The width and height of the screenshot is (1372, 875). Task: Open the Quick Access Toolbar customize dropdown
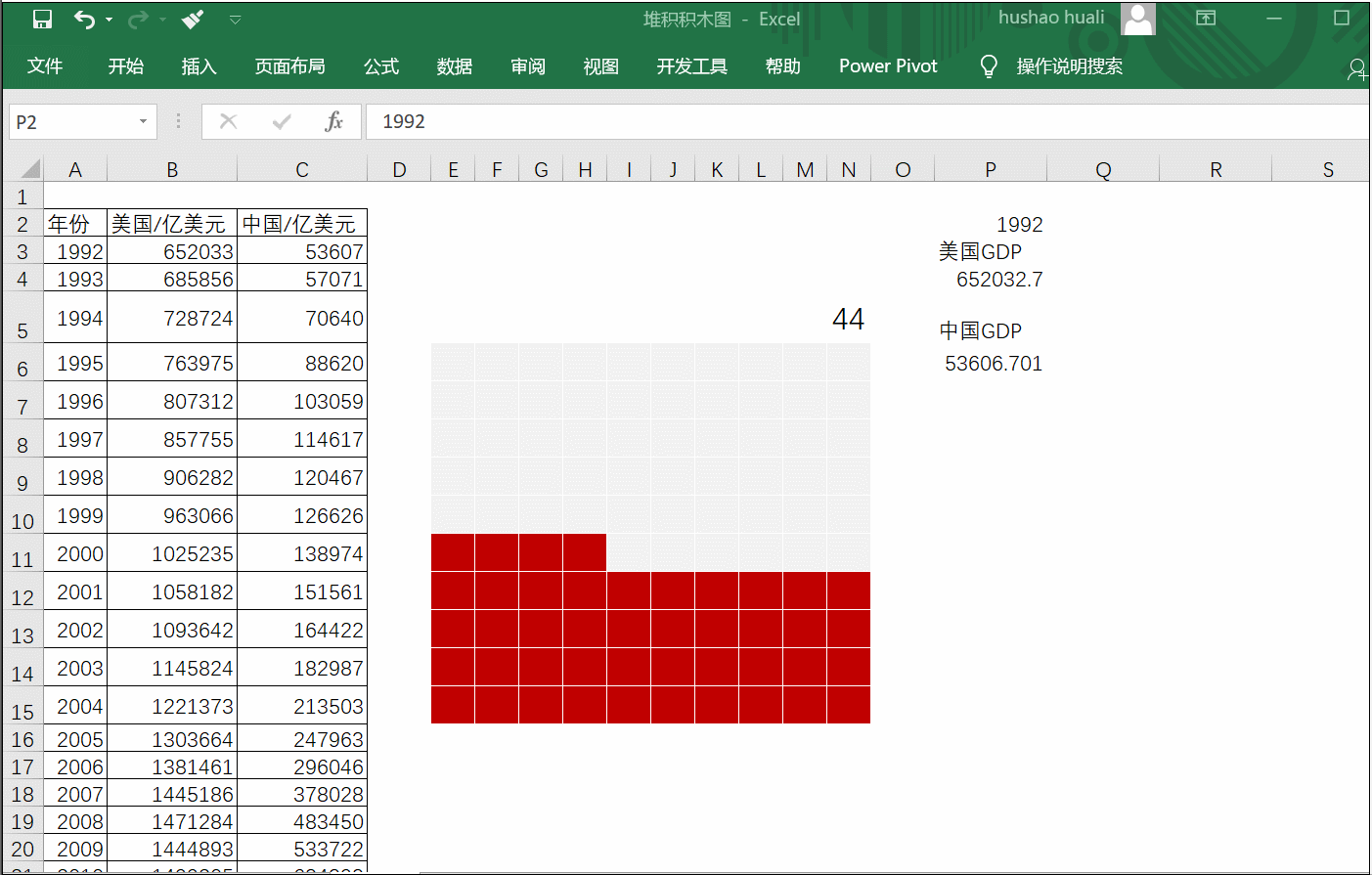[x=235, y=18]
